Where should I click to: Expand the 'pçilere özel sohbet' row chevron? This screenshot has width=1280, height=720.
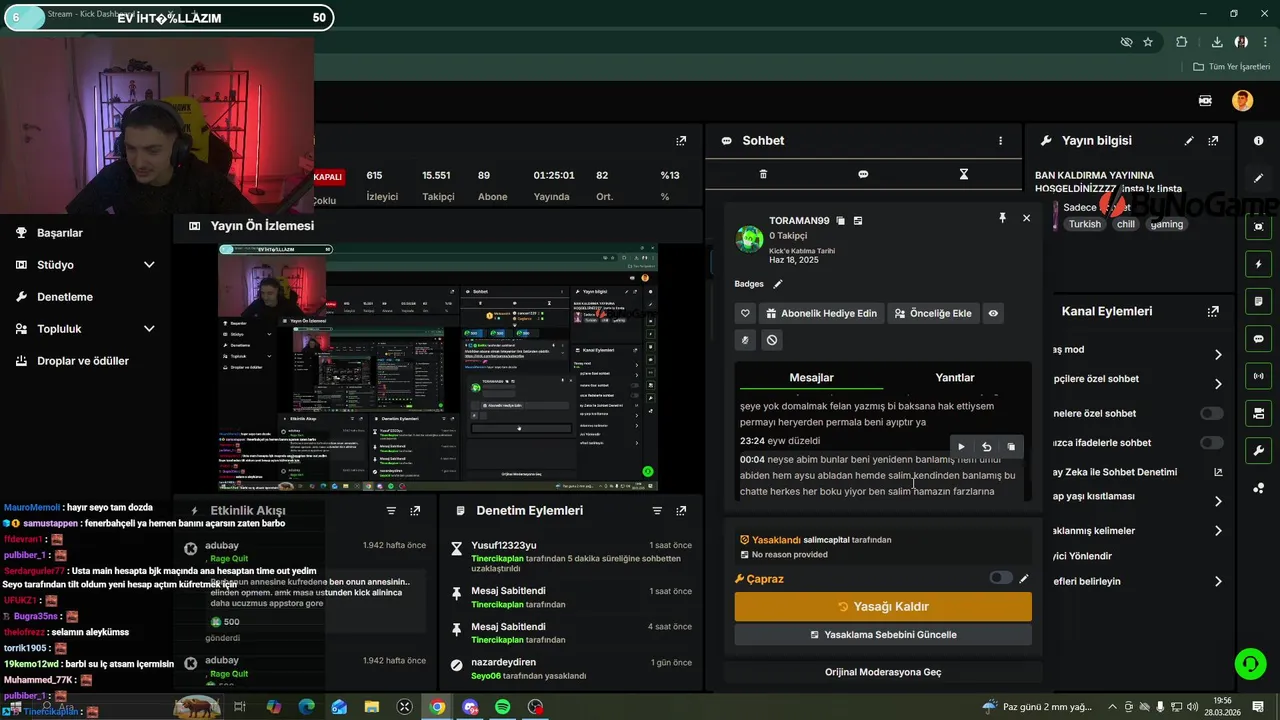[x=1218, y=384]
